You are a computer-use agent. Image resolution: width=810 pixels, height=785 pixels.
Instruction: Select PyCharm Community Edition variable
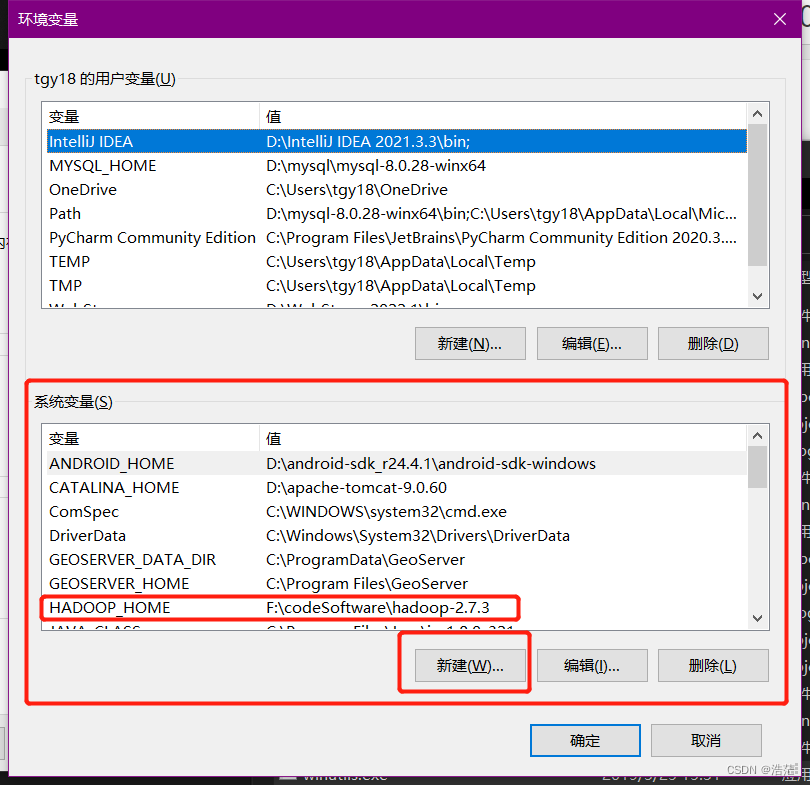click(x=397, y=238)
